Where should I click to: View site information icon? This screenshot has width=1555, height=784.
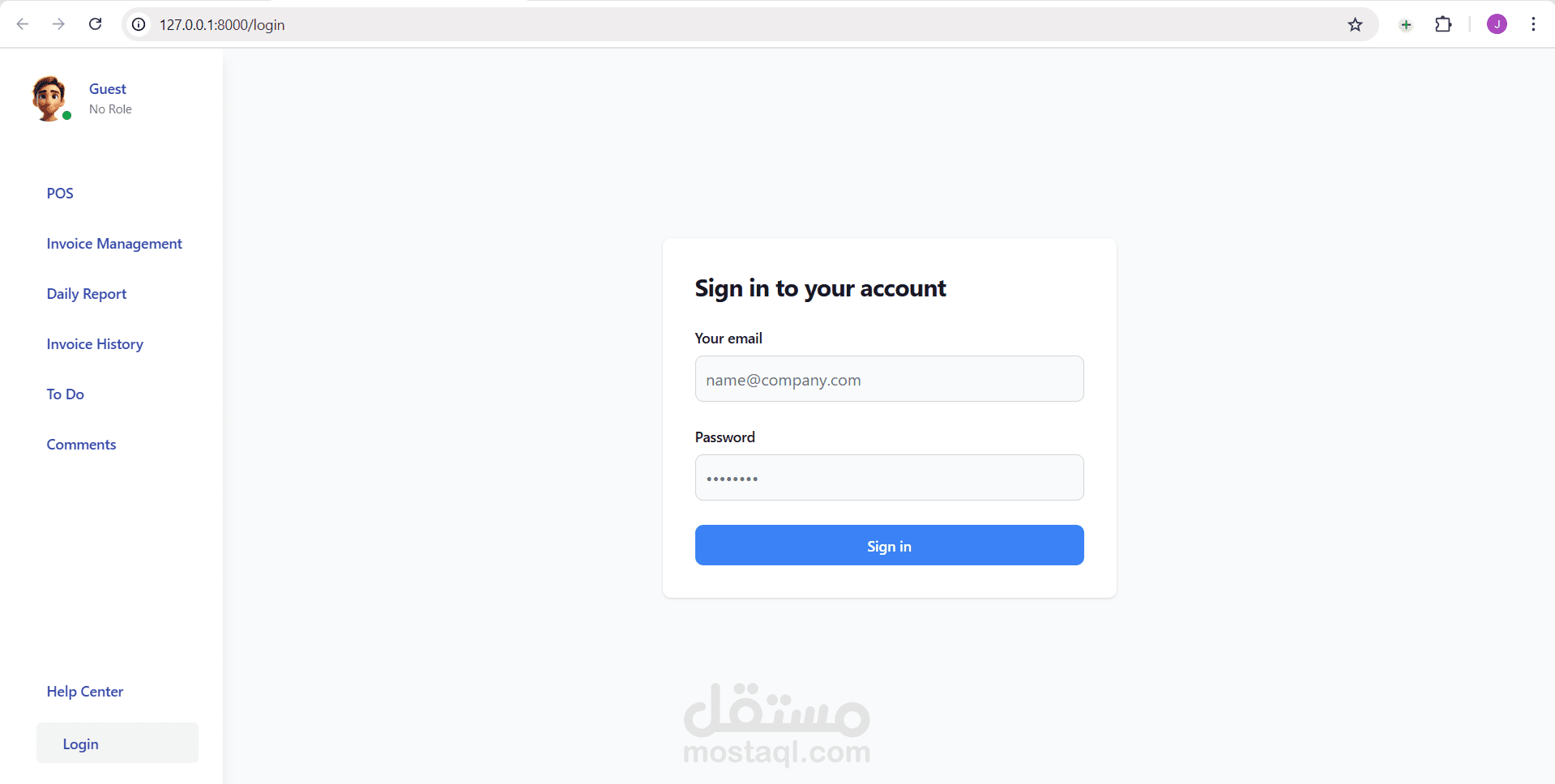(139, 24)
